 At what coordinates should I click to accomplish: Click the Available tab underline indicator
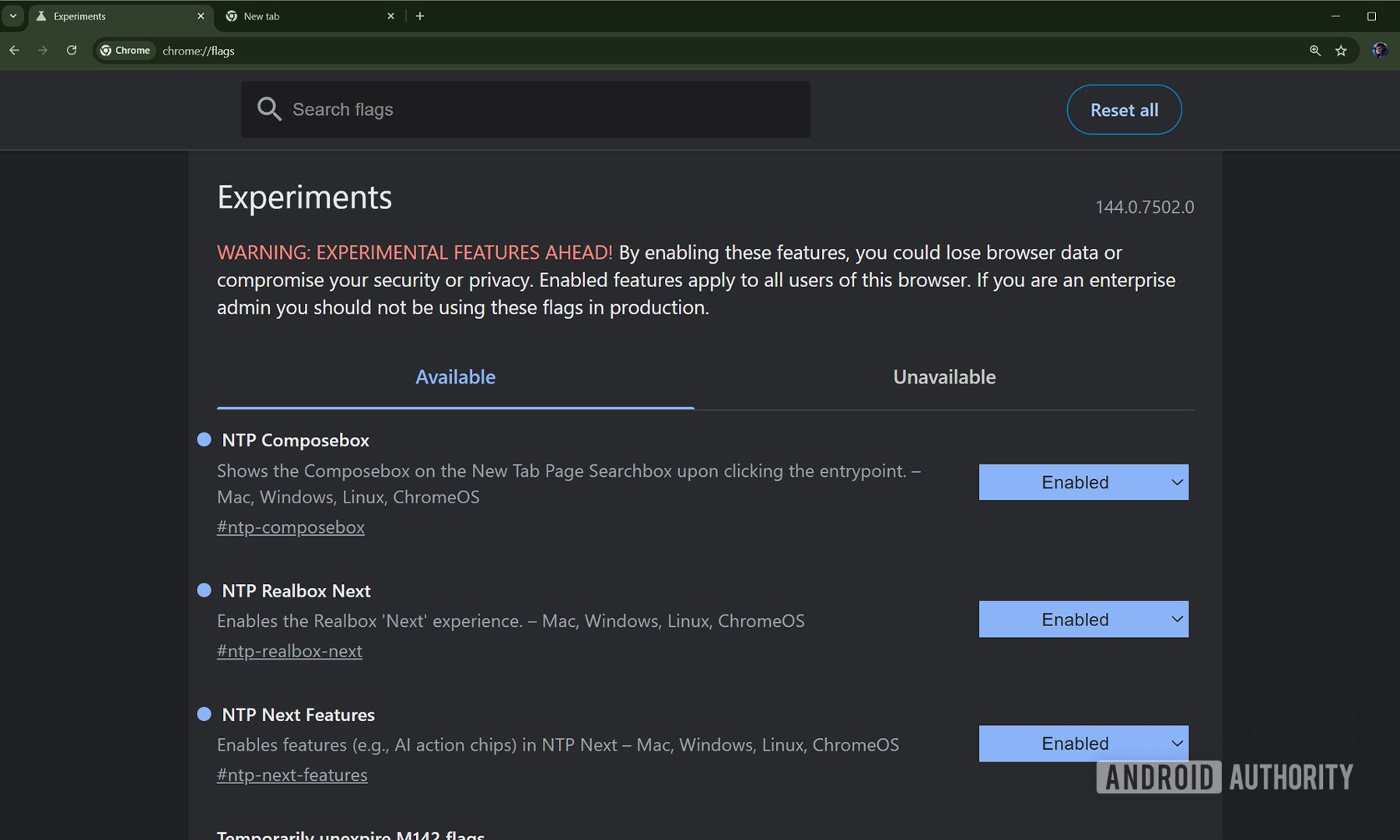tap(455, 405)
